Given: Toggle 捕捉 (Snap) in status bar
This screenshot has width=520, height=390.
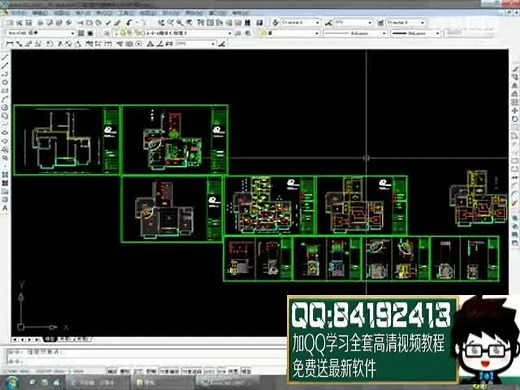Looking at the screenshot, I should pos(112,371).
